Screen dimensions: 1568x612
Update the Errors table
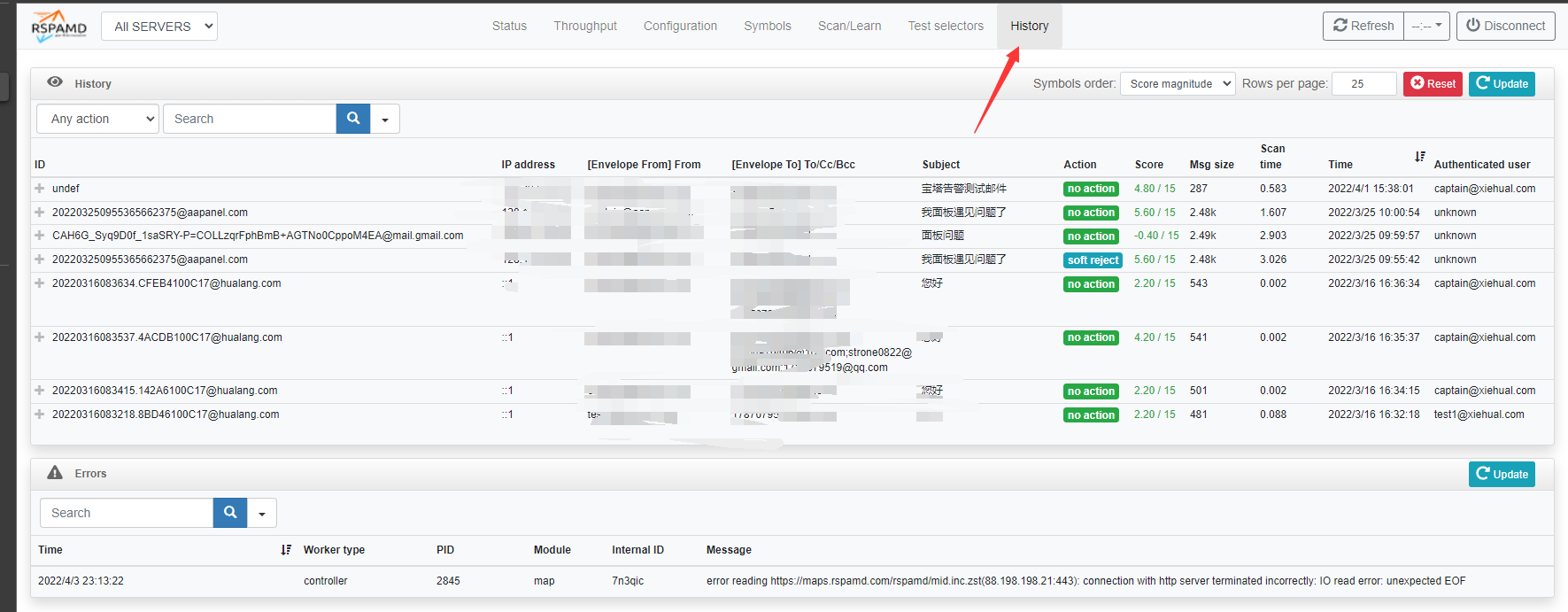1502,474
